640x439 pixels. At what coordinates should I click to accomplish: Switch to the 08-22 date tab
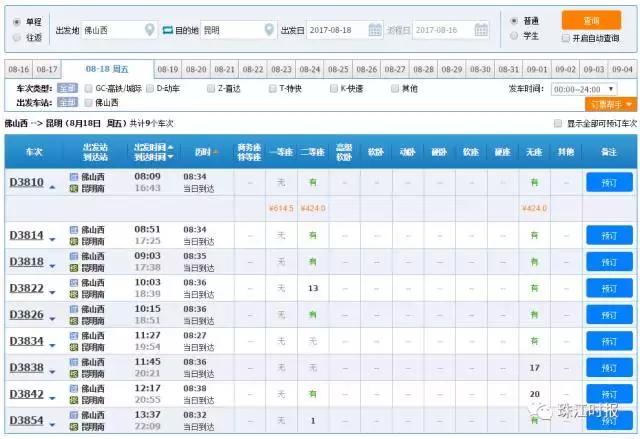[253, 69]
